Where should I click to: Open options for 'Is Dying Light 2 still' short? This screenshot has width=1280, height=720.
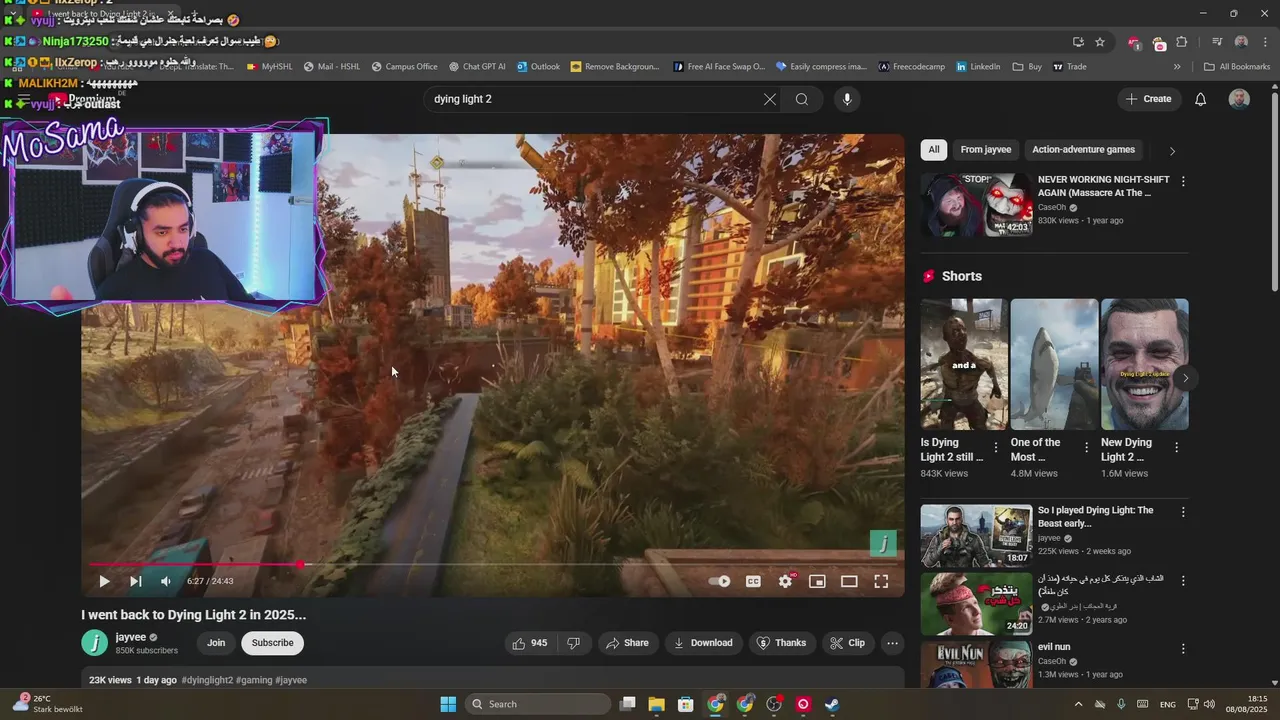[996, 448]
